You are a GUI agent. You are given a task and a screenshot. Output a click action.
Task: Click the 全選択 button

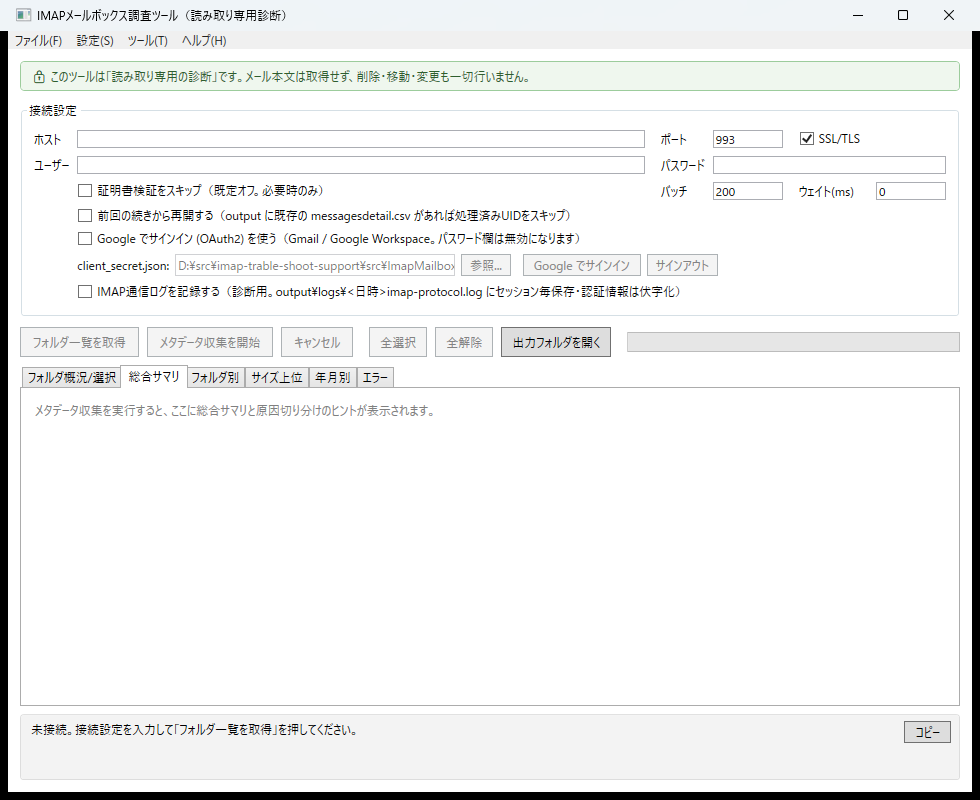point(398,342)
